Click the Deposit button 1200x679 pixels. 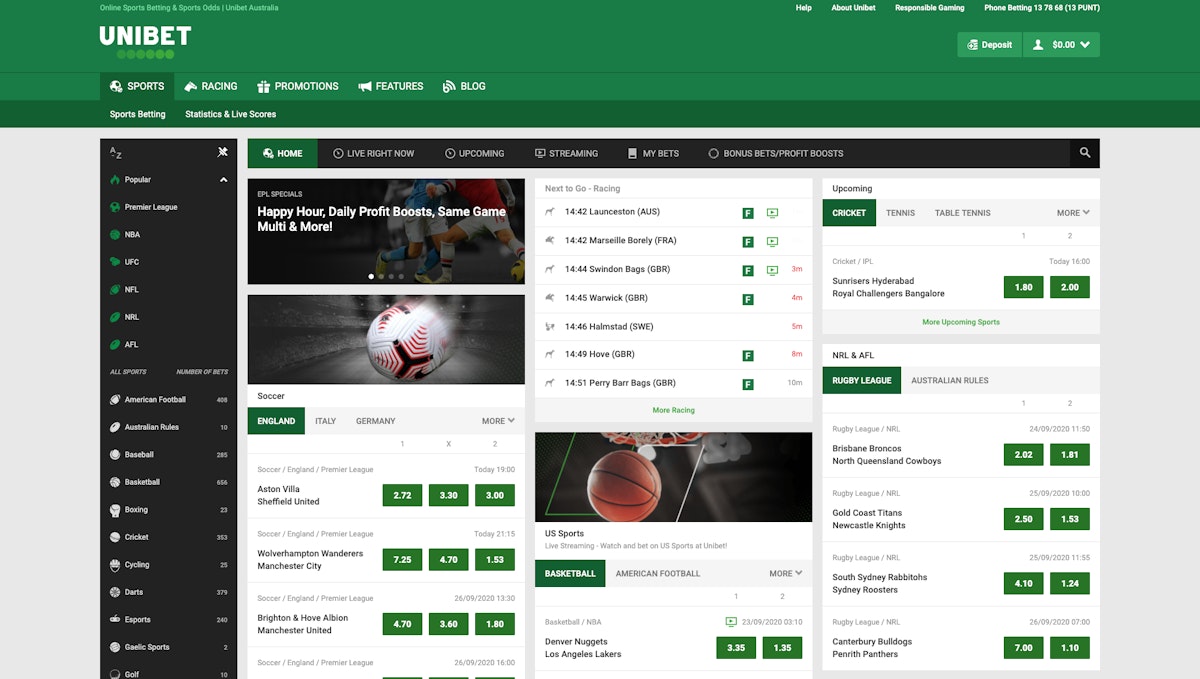[x=988, y=44]
